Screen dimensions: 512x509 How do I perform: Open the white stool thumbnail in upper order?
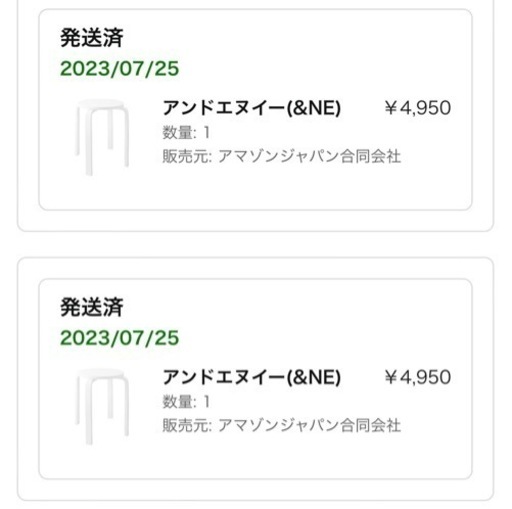[102, 137]
